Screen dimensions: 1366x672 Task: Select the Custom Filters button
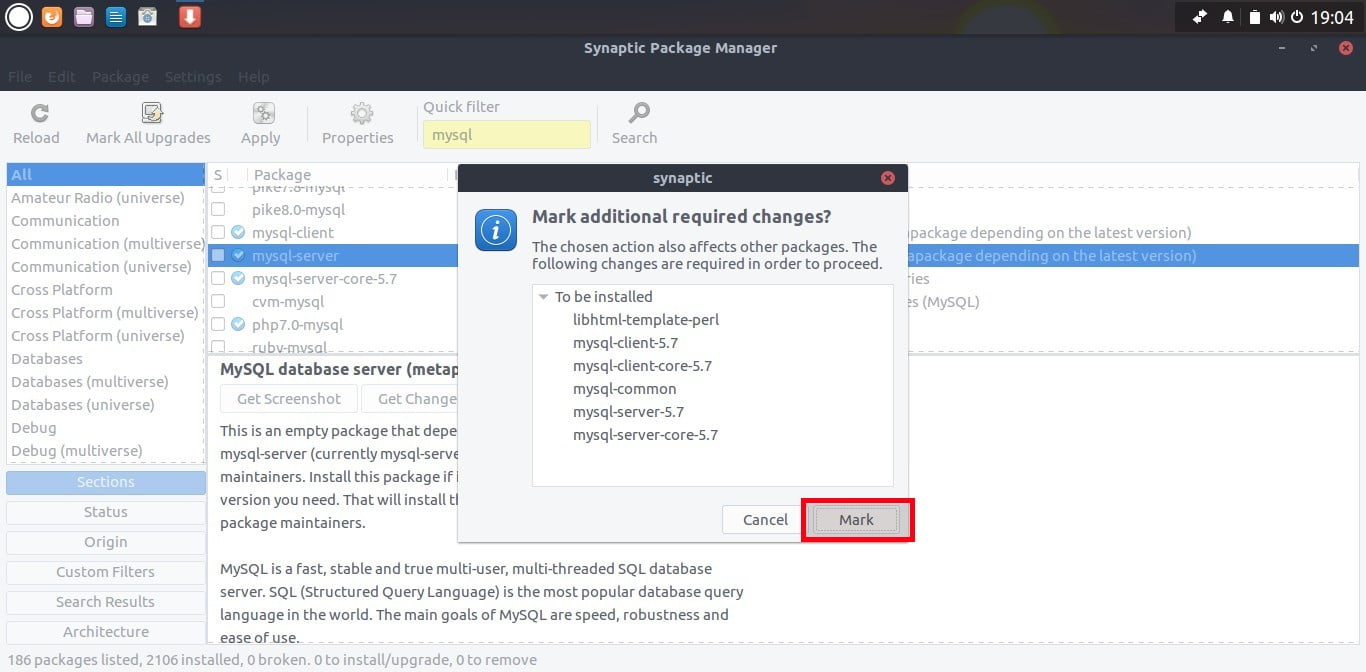(106, 572)
